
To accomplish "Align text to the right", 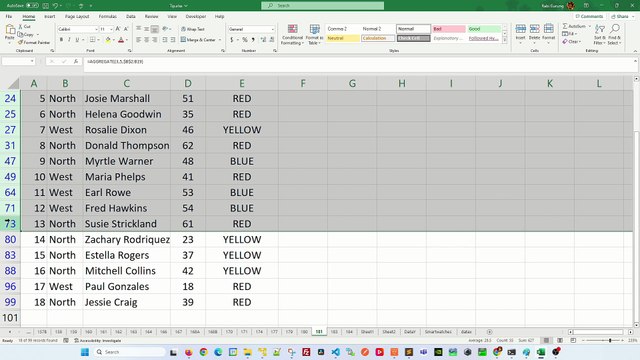I will tap(154, 40).
